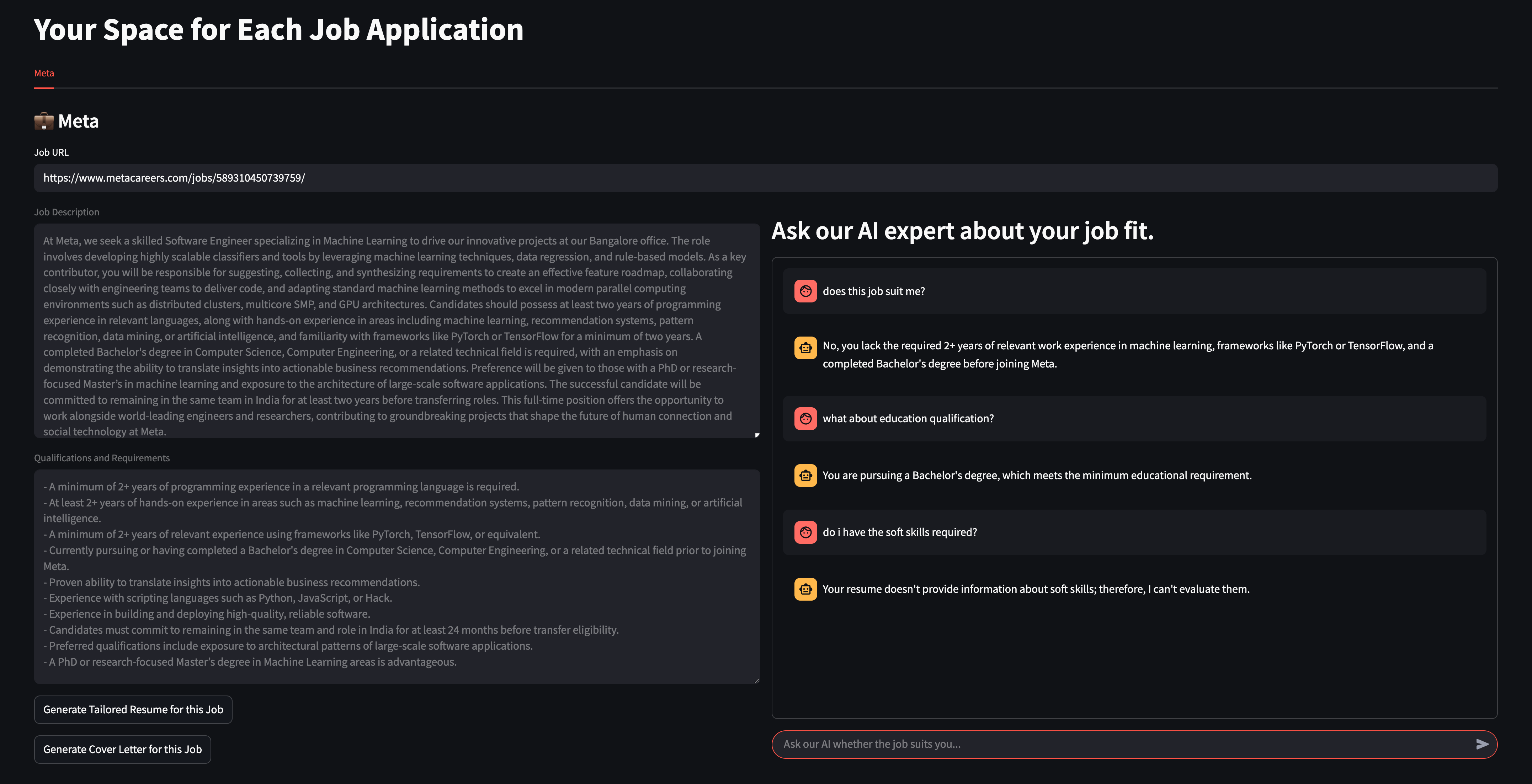Image resolution: width=1532 pixels, height=784 pixels.
Task: Click 'Ask our AI expert about your job fit.' heading
Action: point(962,231)
